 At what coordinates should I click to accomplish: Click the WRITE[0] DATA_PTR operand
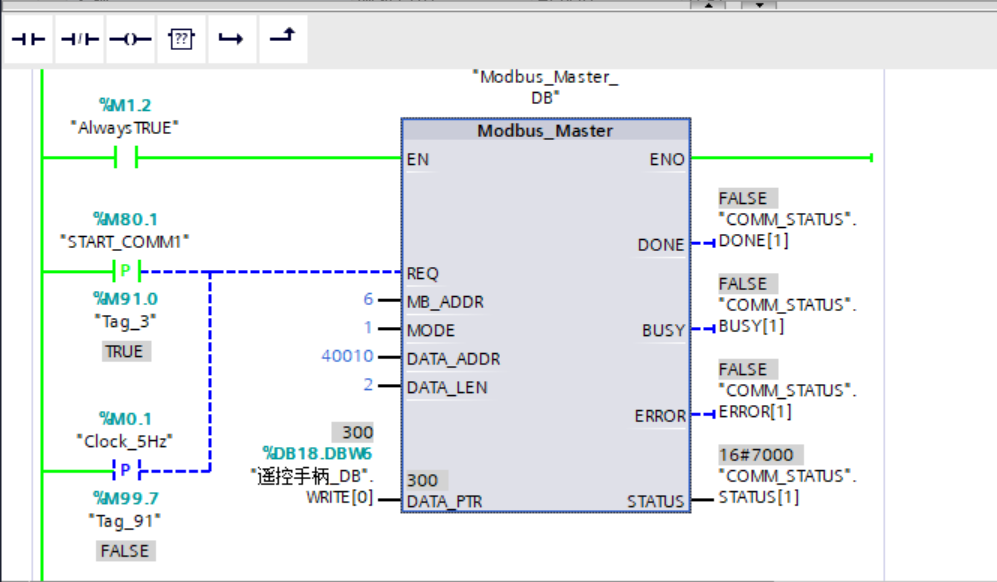(340, 497)
